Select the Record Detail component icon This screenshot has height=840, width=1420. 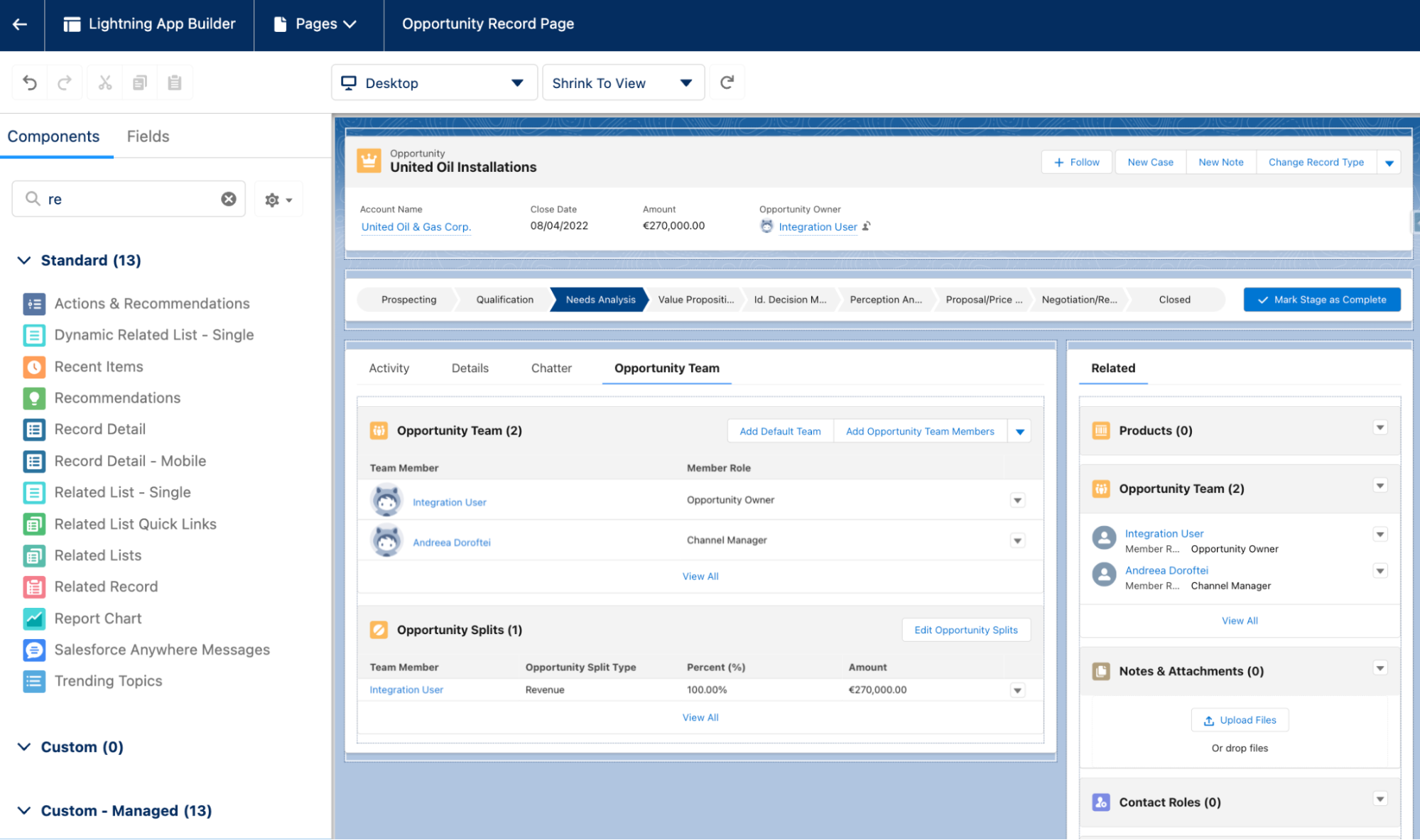point(34,430)
